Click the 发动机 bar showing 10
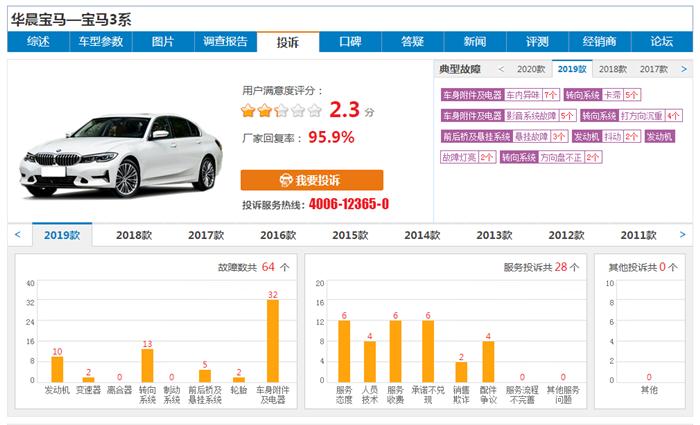The image size is (700, 425). click(57, 369)
